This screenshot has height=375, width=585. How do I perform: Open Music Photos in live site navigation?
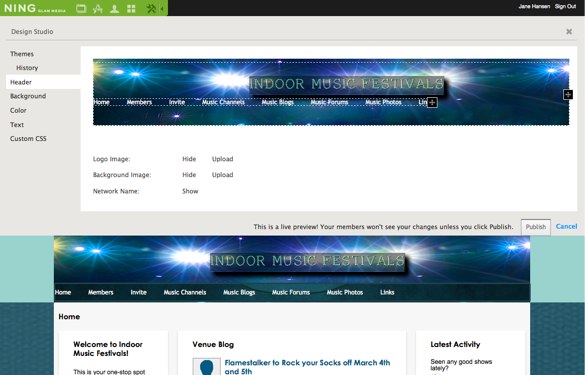[345, 292]
